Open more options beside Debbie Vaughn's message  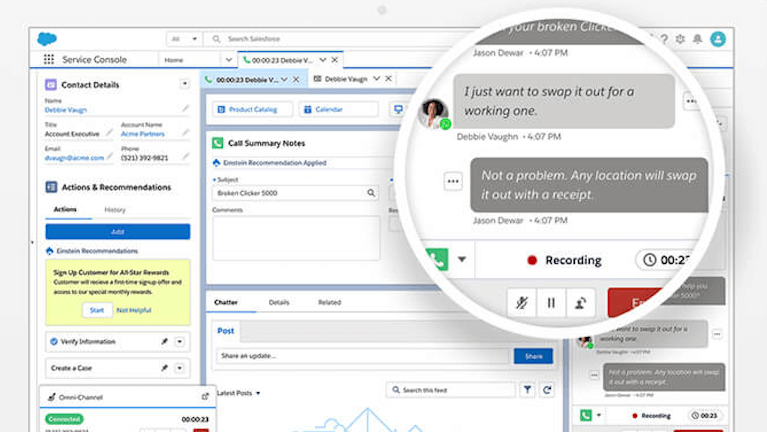(691, 101)
